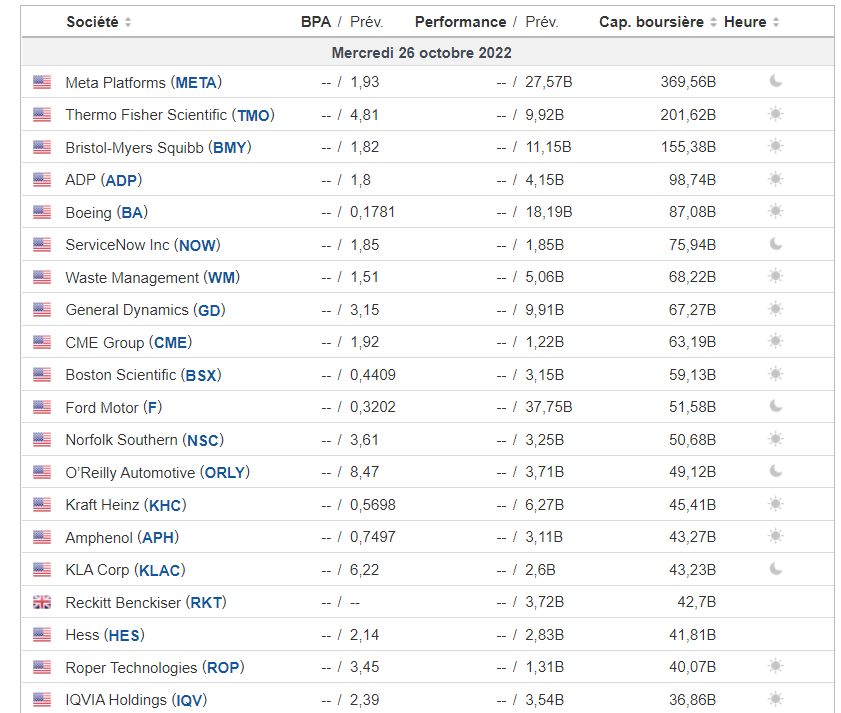Click the Mercredi 26 octobre 2022 date row
The image size is (841, 713).
click(421, 52)
